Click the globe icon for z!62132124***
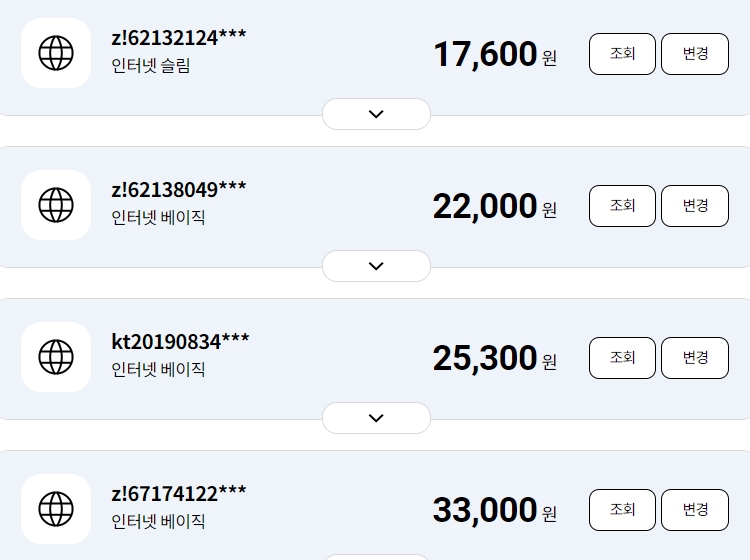This screenshot has width=750, height=560. (x=56, y=53)
